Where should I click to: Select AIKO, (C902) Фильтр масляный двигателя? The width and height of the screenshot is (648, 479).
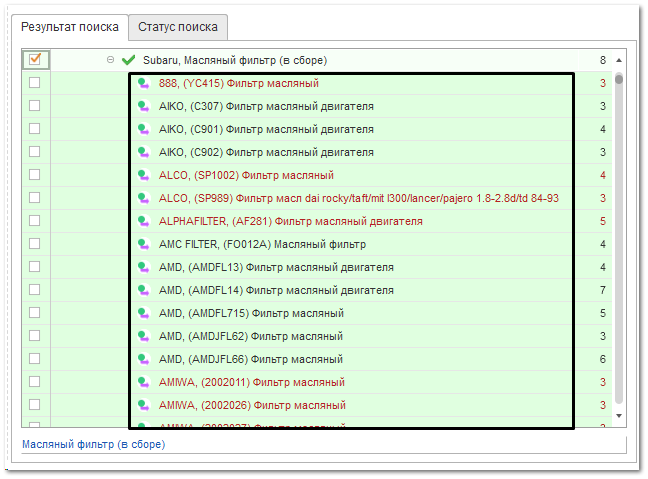pyautogui.click(x=266, y=152)
